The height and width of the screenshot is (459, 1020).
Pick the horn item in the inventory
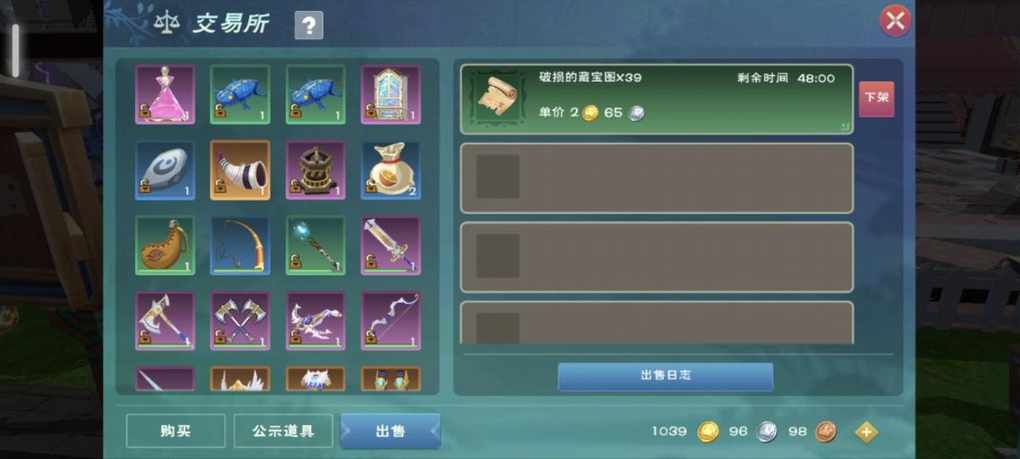point(240,170)
